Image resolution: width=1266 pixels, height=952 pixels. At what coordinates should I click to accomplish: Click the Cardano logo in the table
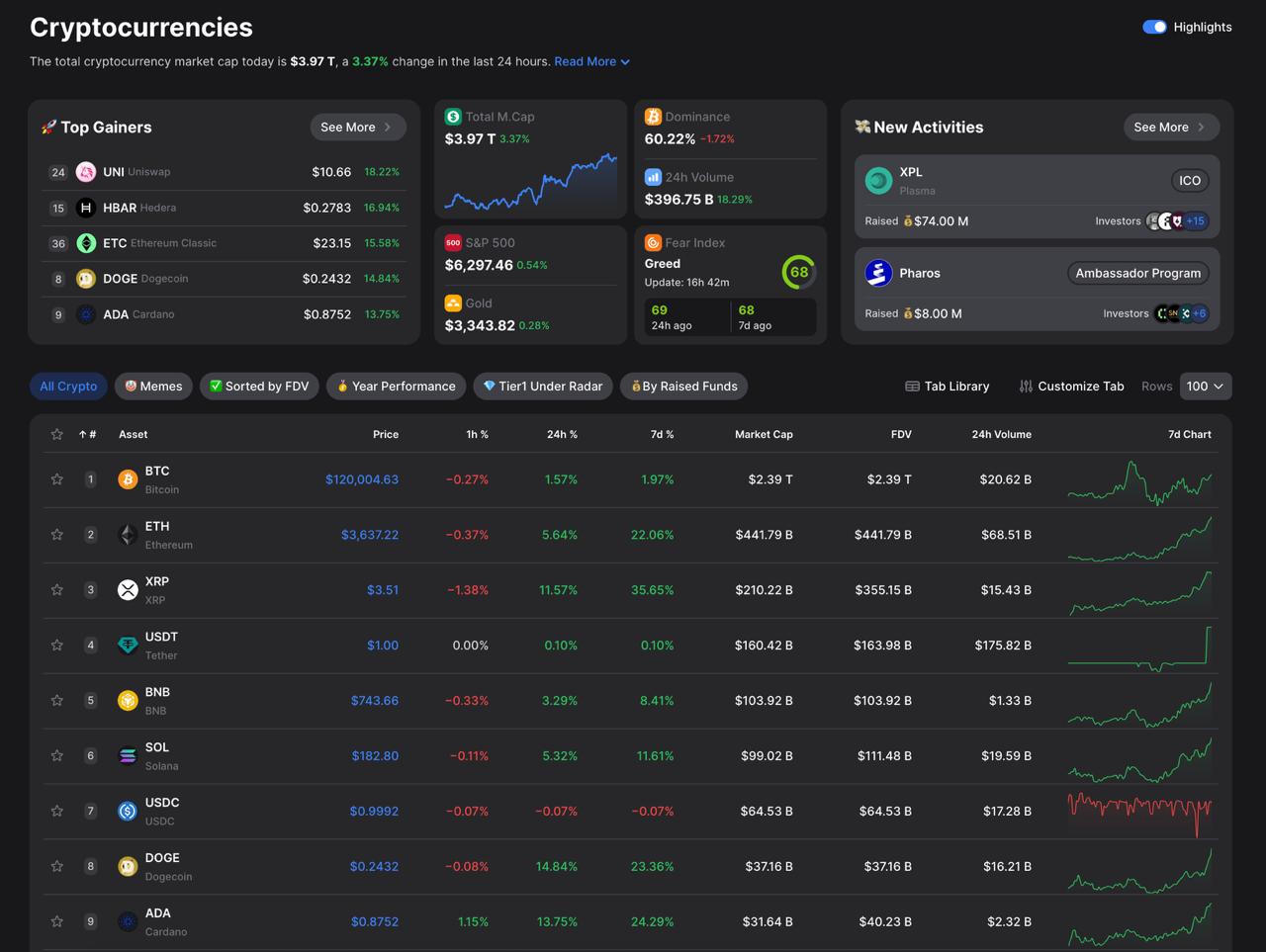click(128, 922)
